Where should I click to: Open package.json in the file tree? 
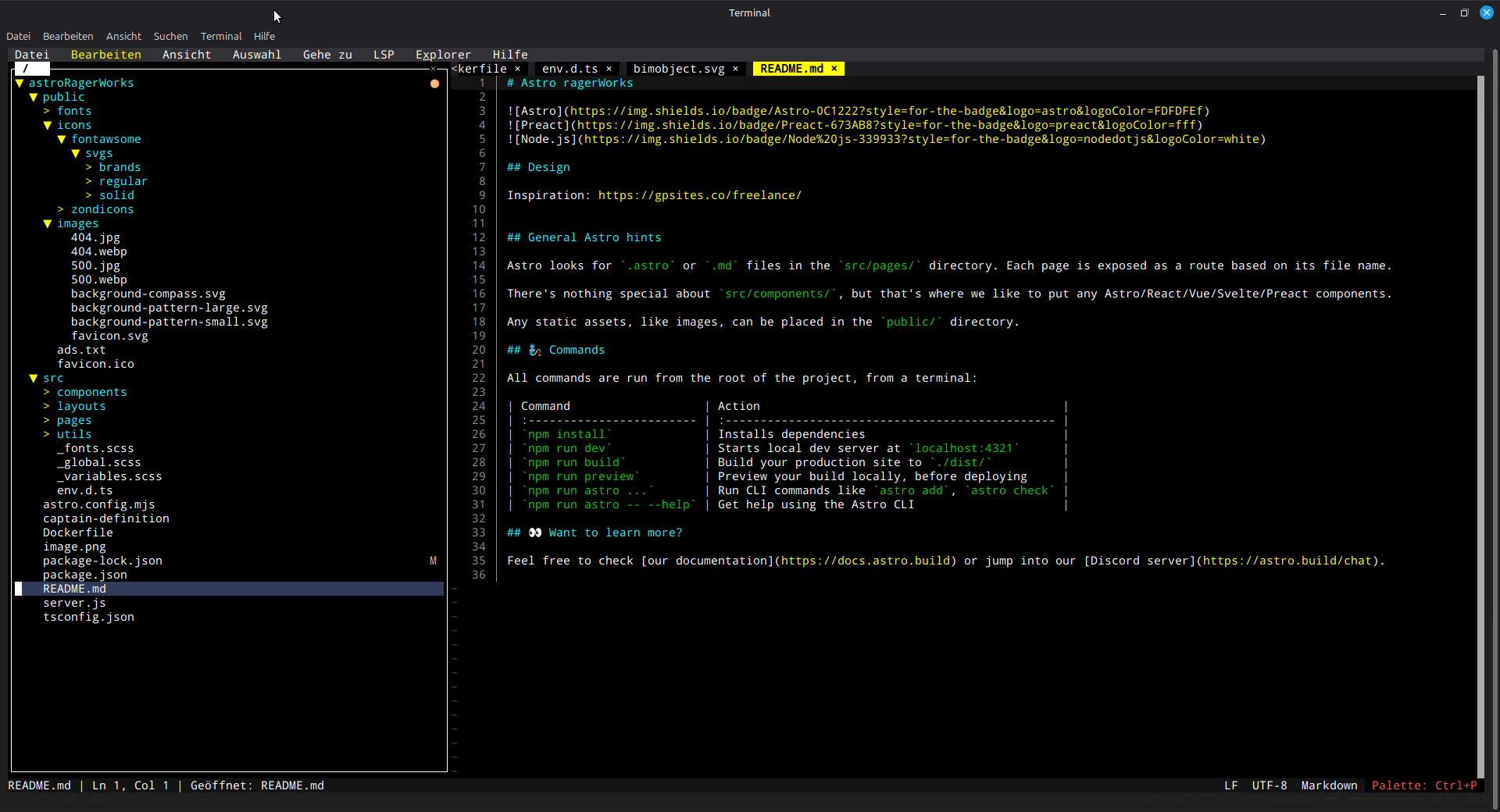coord(84,575)
